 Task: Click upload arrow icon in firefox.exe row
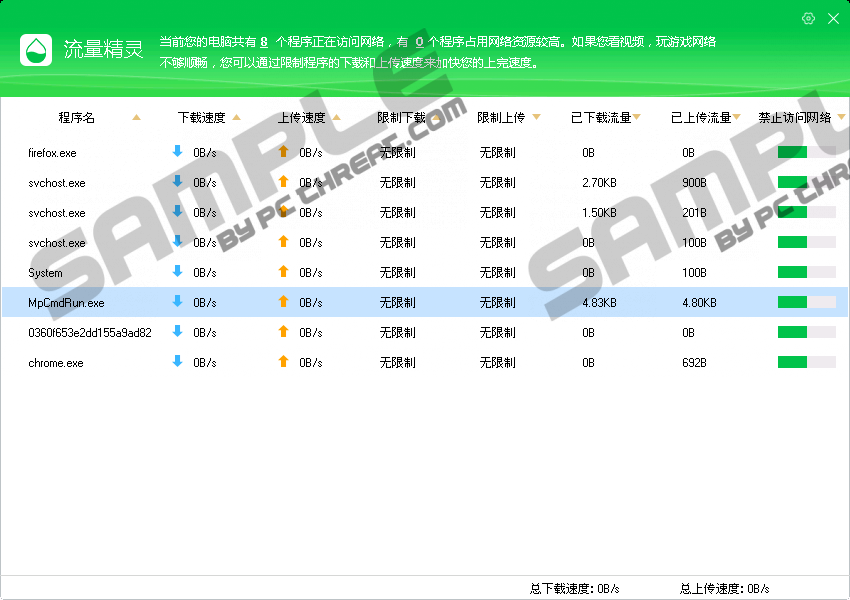click(283, 152)
